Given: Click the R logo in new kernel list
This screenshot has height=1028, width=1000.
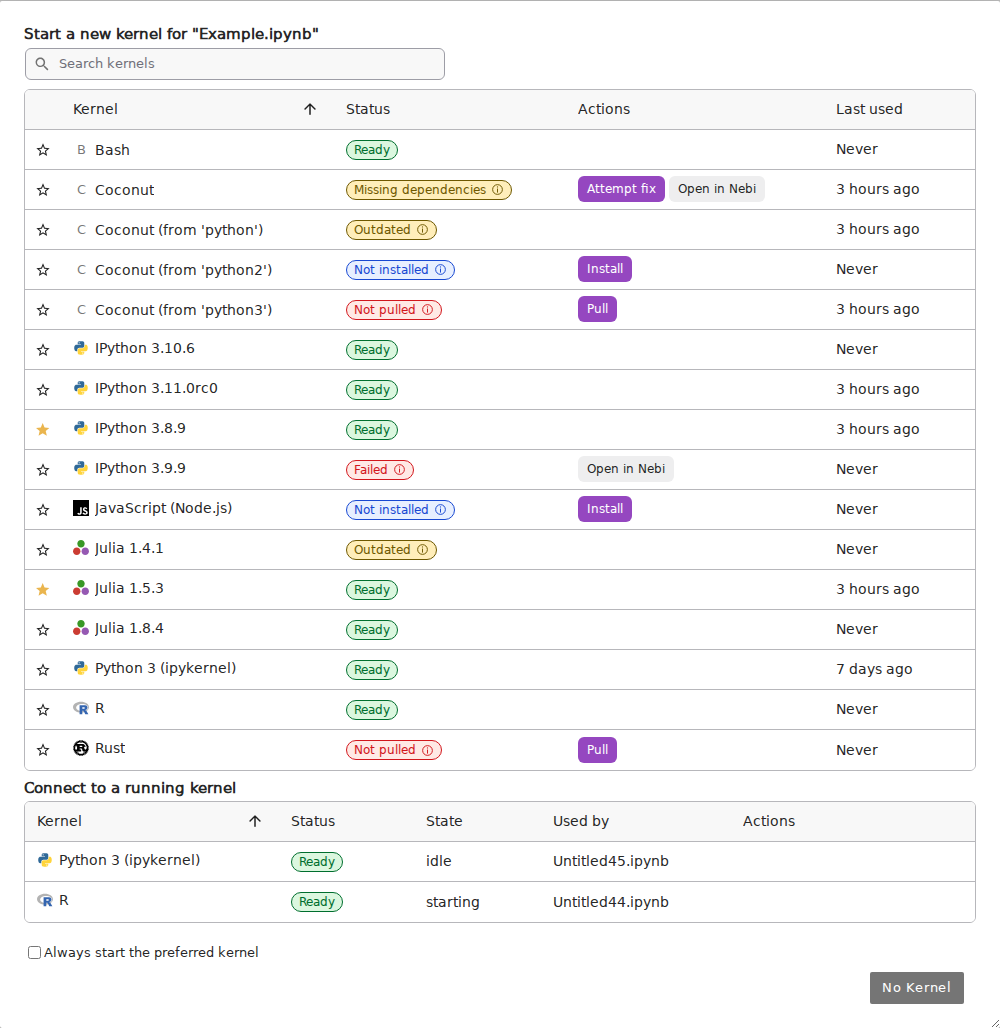Looking at the screenshot, I should point(81,708).
